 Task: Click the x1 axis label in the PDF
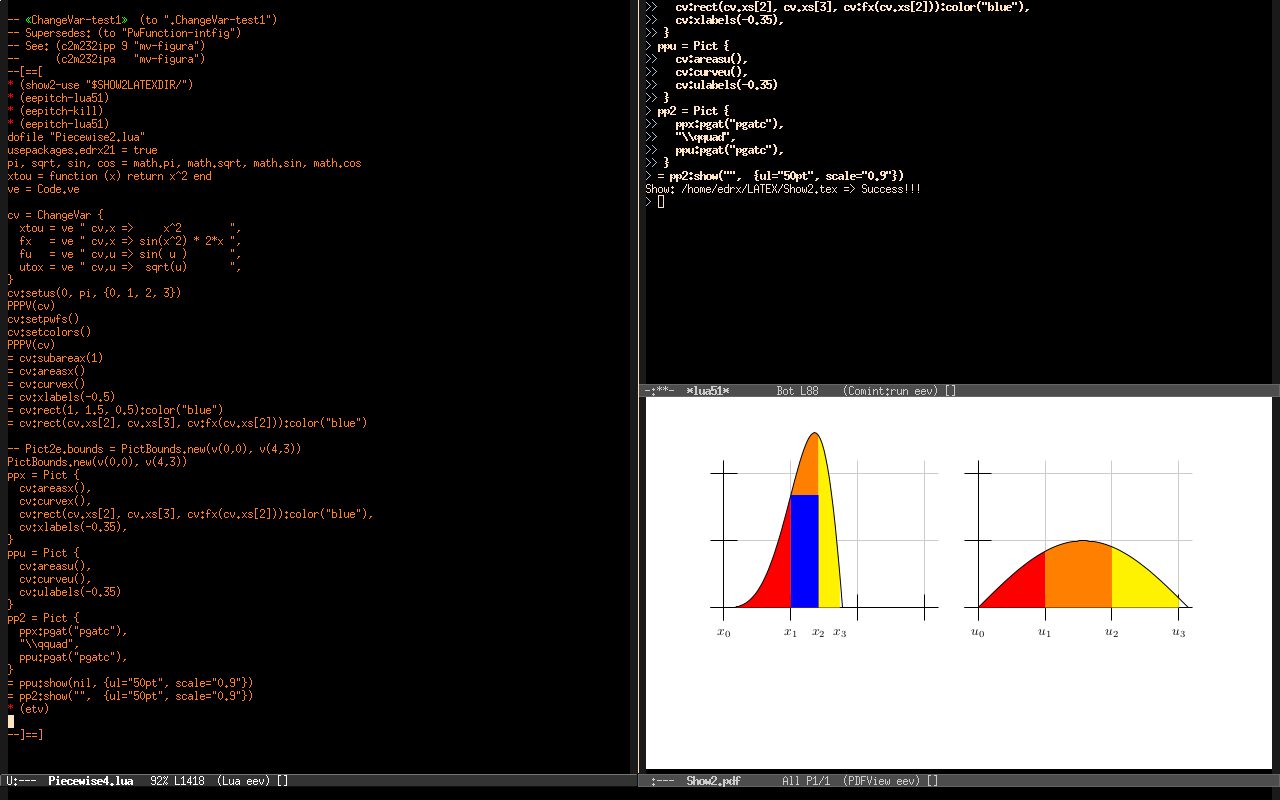tap(790, 632)
